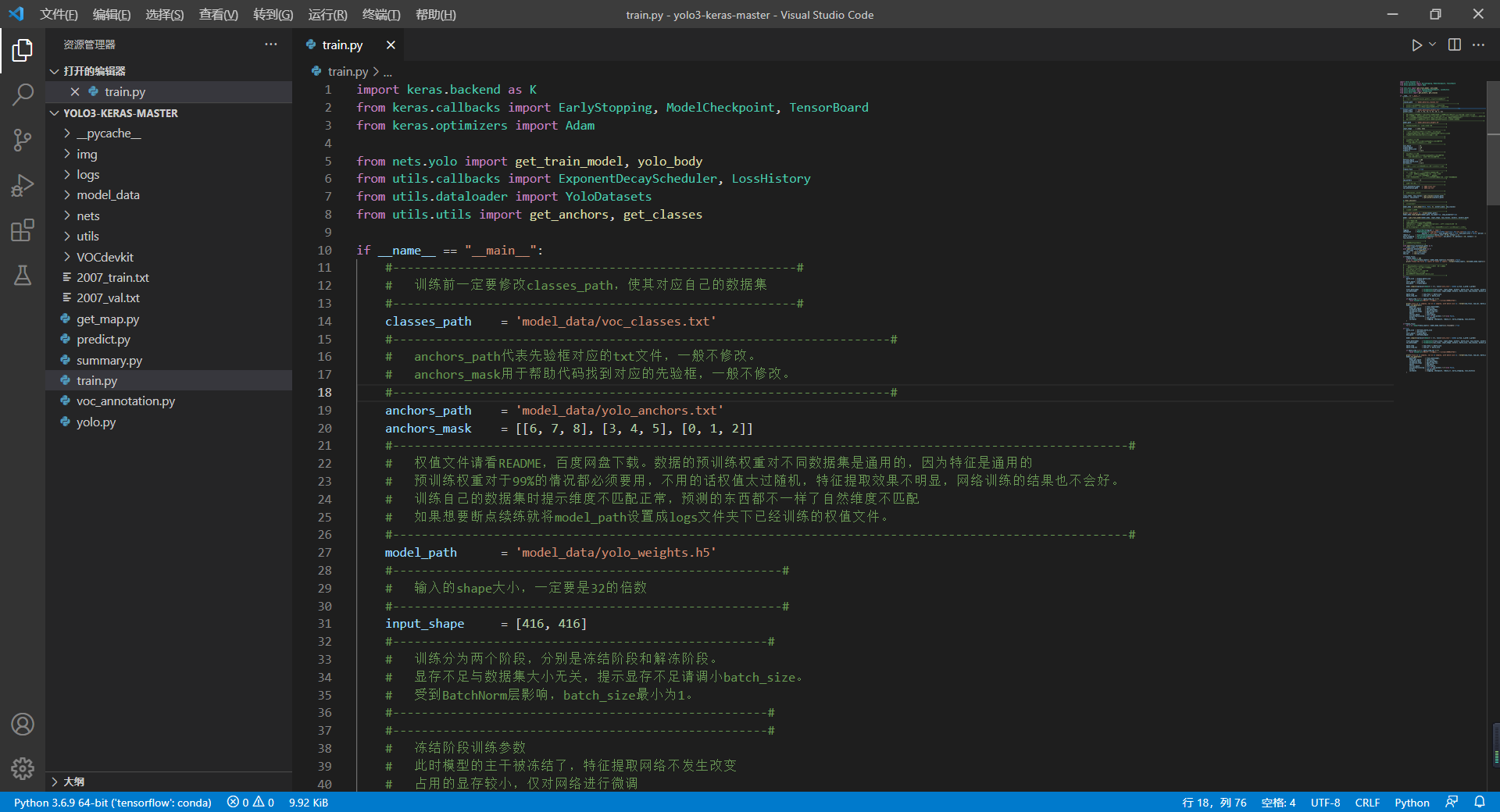Open the editor More Actions ellipsis
1500x812 pixels.
[1478, 45]
